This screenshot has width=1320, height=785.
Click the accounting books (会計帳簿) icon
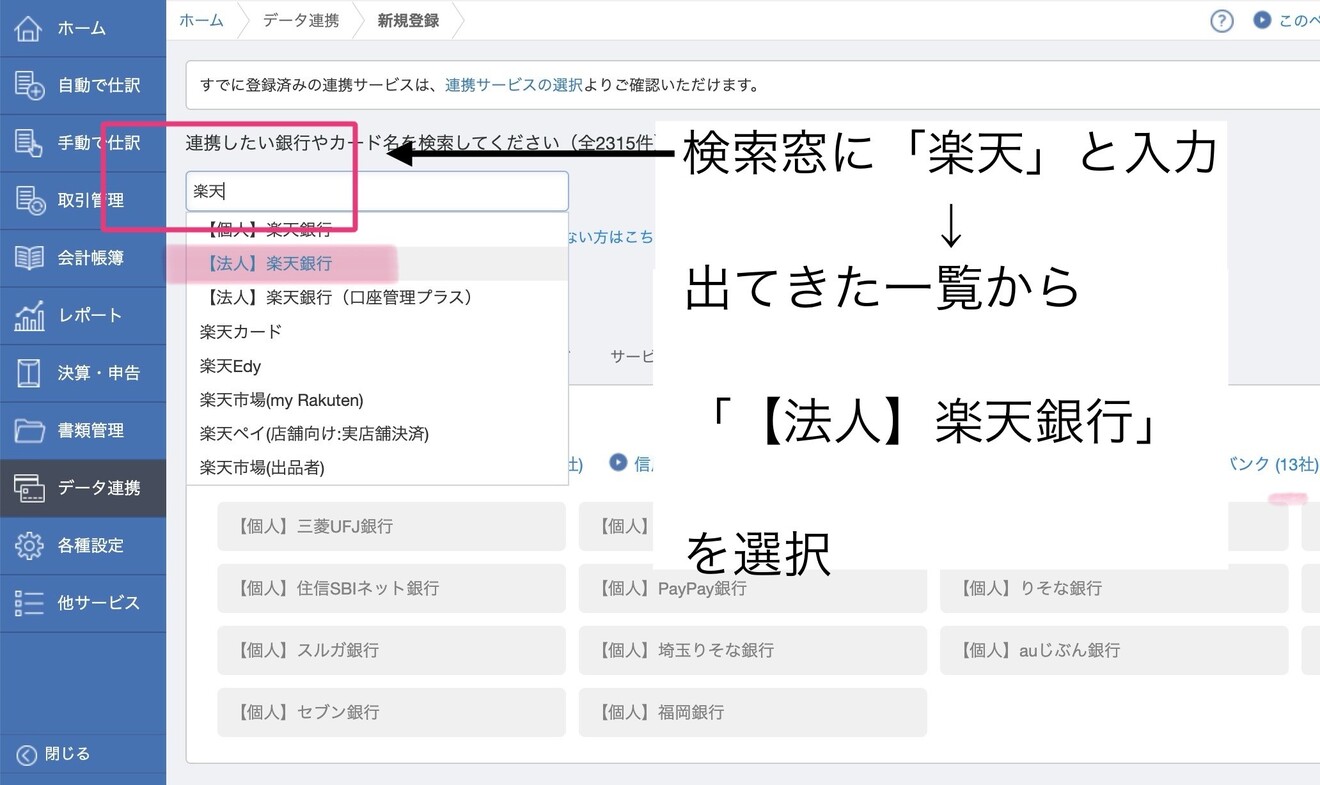[29, 258]
